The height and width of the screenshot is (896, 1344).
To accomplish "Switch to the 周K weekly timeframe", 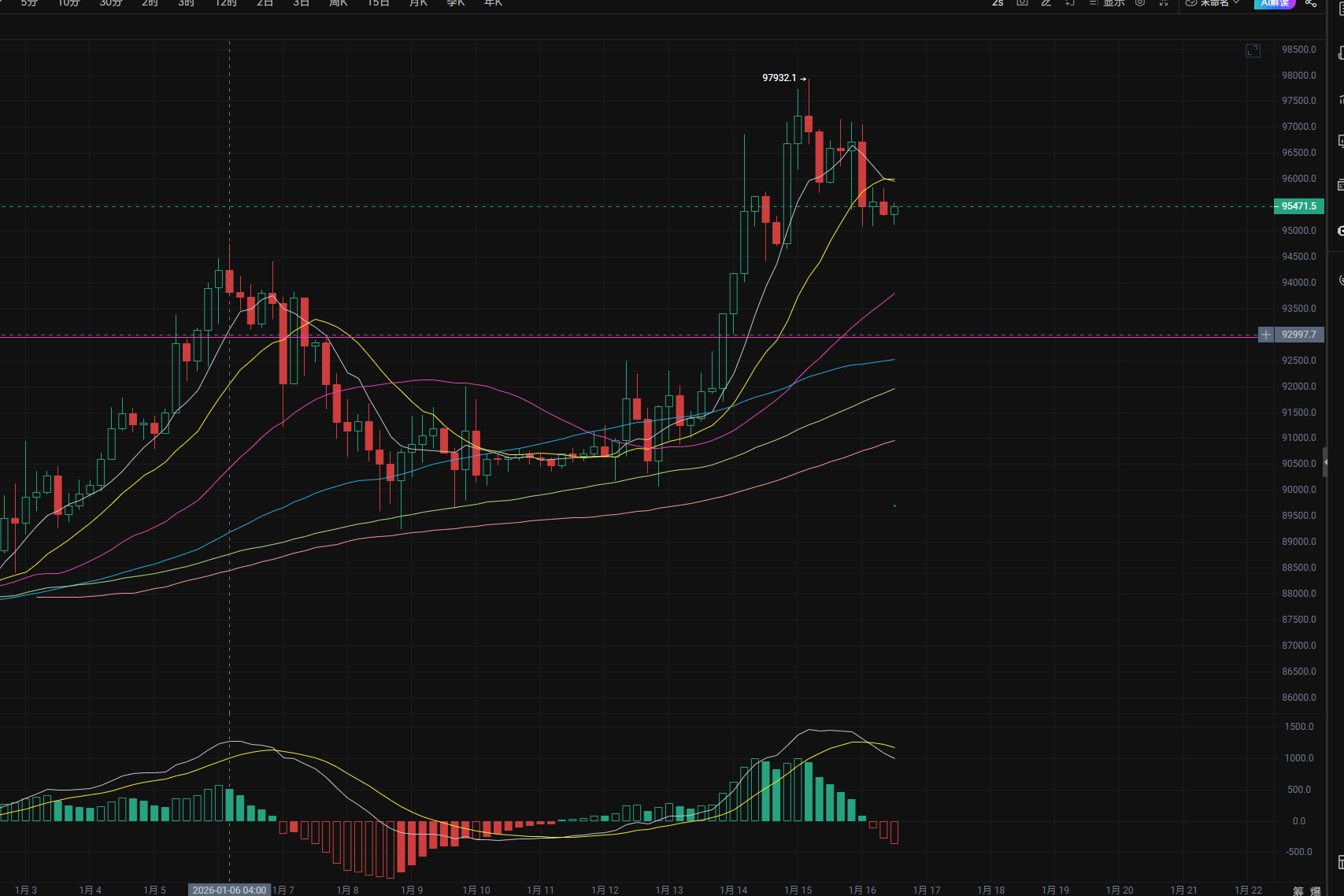I will (x=339, y=3).
